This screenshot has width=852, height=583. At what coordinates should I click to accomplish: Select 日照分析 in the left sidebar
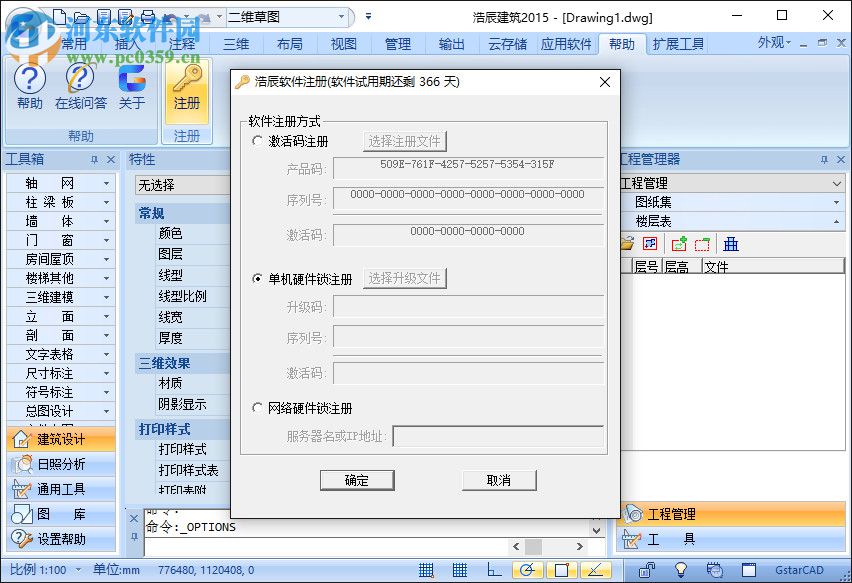point(60,464)
